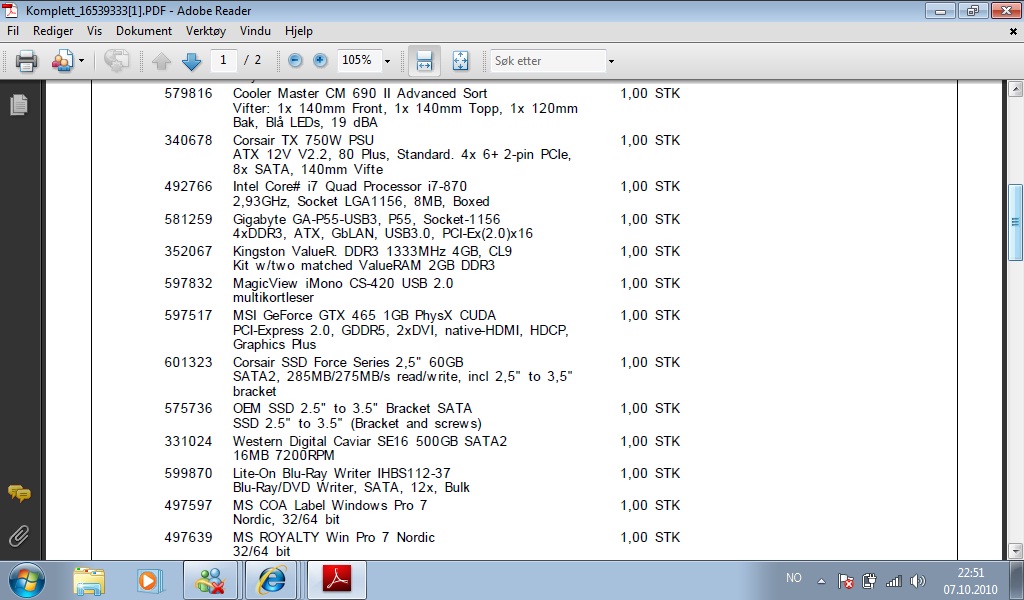Open Internet Explorer from taskbar
This screenshot has width=1024, height=600.
270,580
